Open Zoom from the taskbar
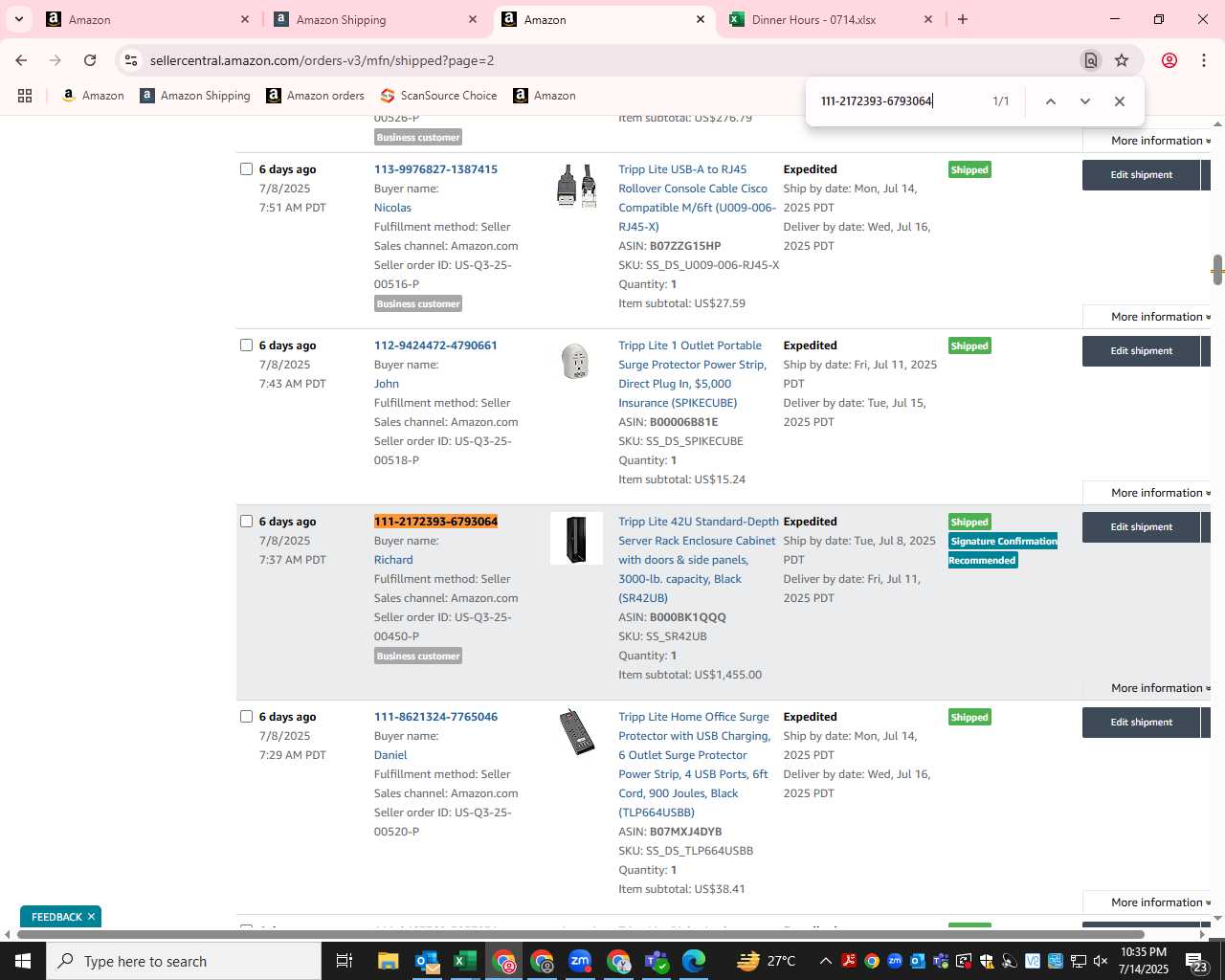Screen dimensions: 1225x980 580,961
